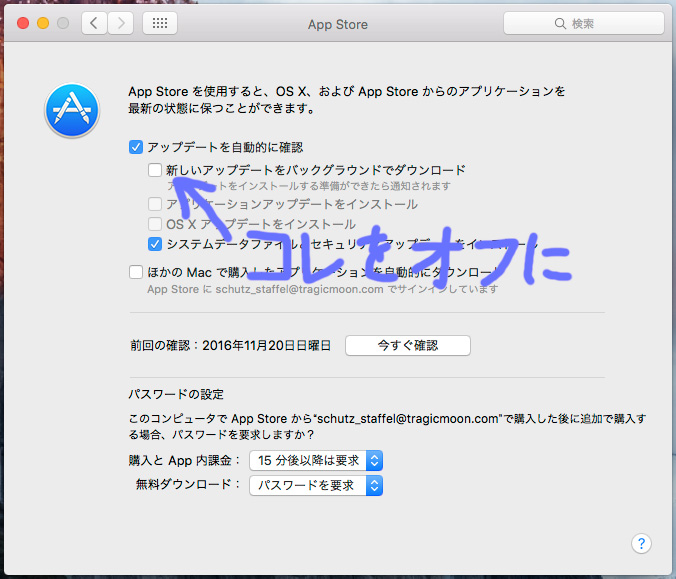This screenshot has height=579, width=676.
Task: Show all preferences grid button
Action: coord(160,23)
